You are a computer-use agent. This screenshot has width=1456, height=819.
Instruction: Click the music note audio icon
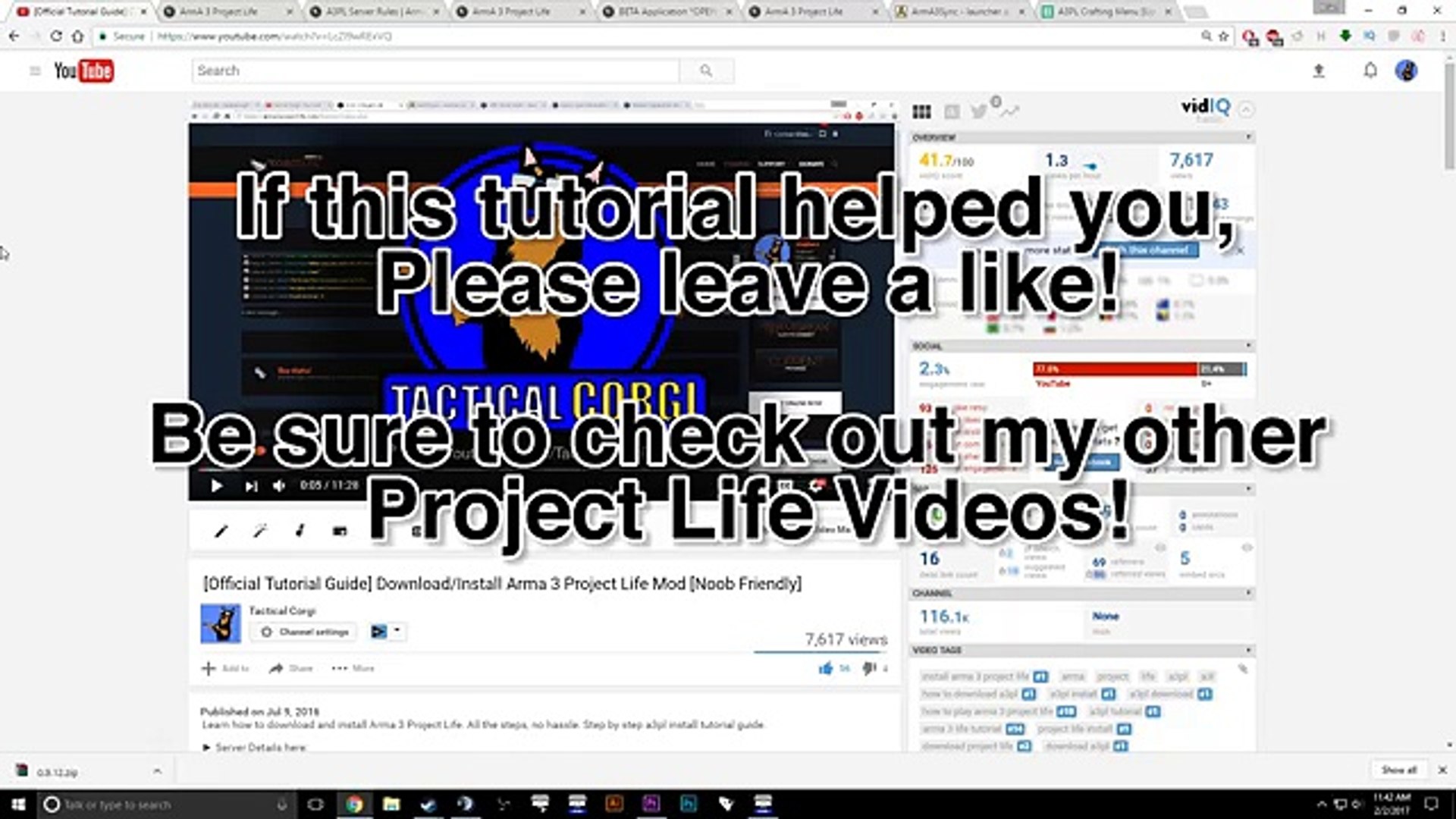click(300, 532)
